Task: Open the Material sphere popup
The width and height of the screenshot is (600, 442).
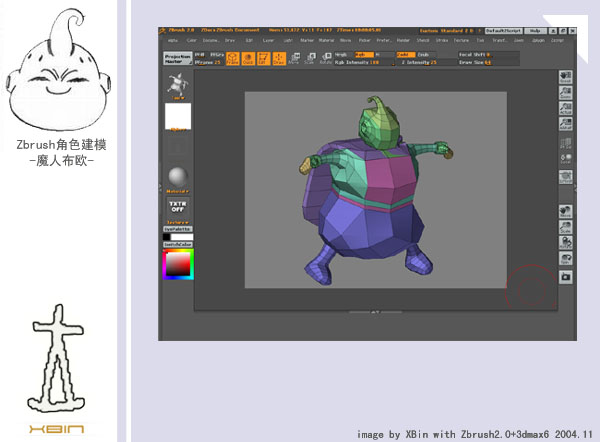Action: (x=178, y=179)
